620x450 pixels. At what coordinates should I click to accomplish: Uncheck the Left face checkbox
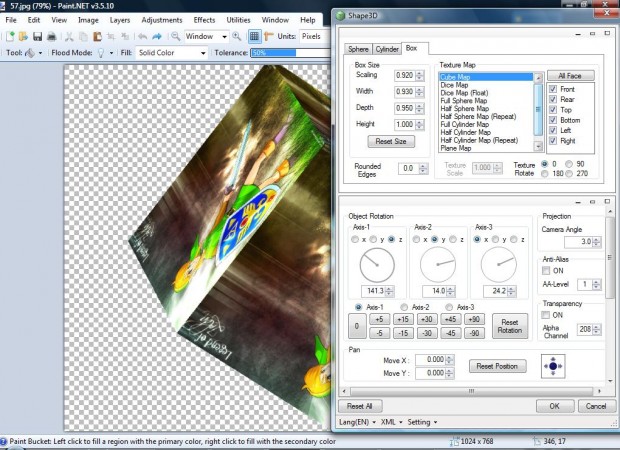coord(553,130)
